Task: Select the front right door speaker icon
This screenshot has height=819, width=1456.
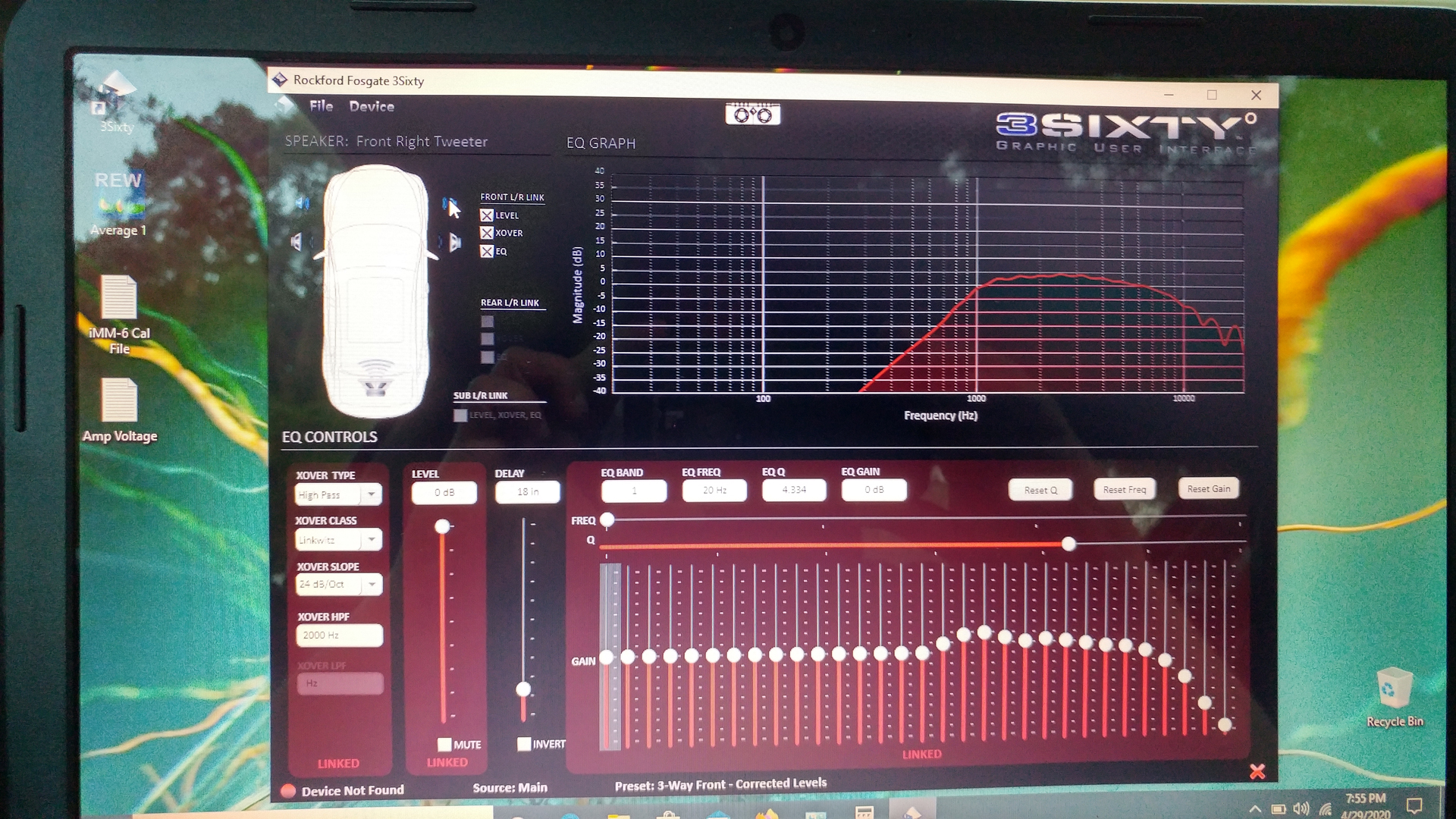Action: [x=454, y=243]
